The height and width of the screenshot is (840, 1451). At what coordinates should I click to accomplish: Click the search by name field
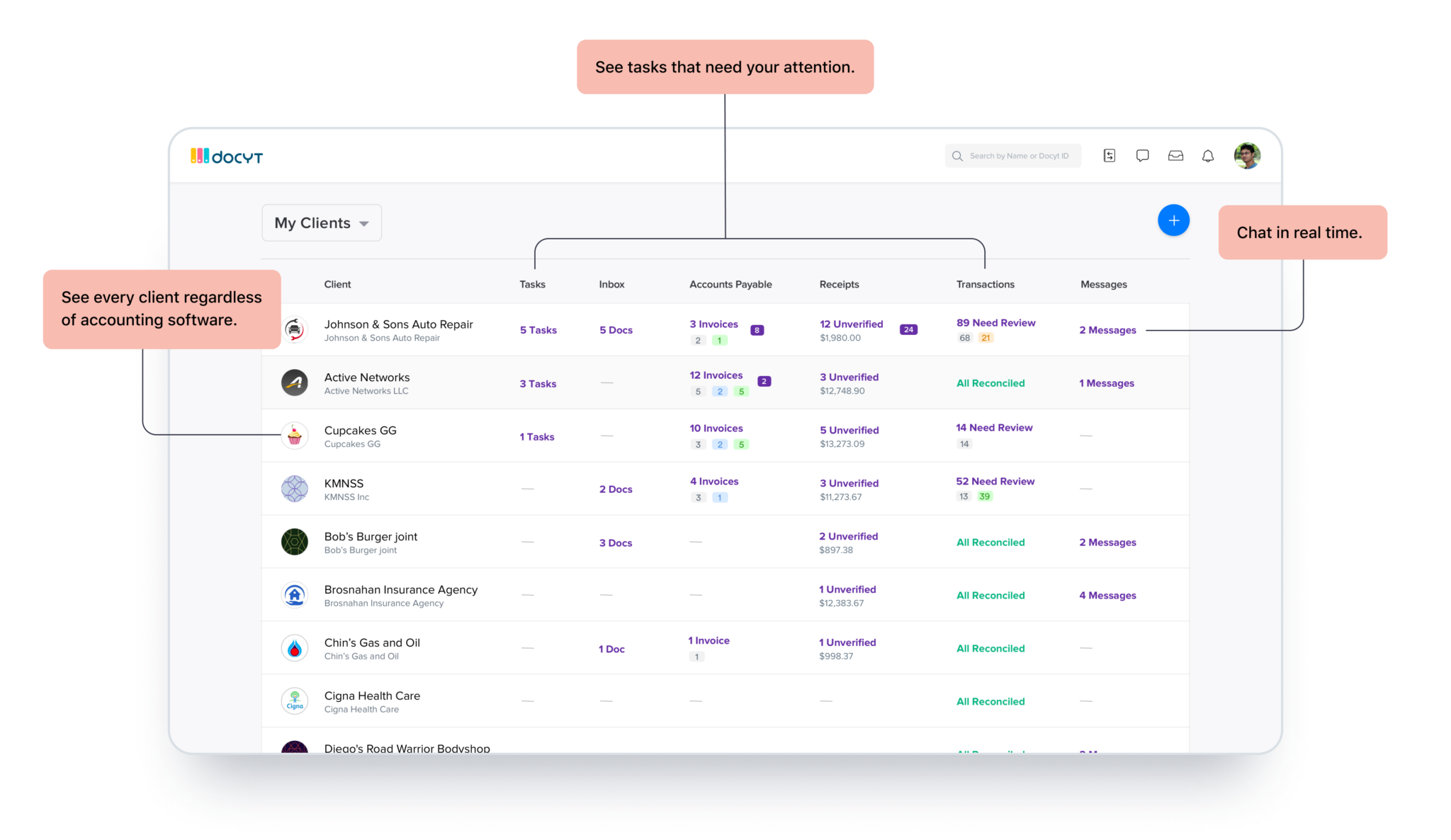tap(1018, 156)
